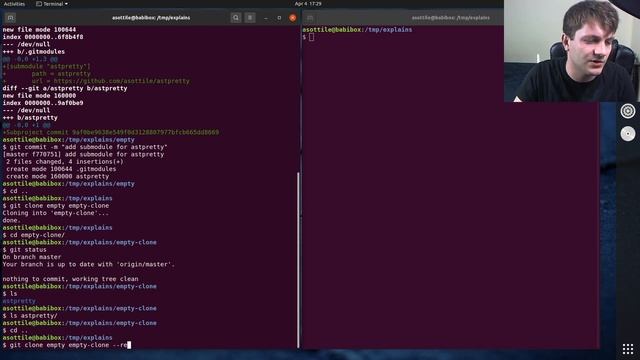Show Applications grid in the dock
Screen dimensions: 640x360
[628, 349]
